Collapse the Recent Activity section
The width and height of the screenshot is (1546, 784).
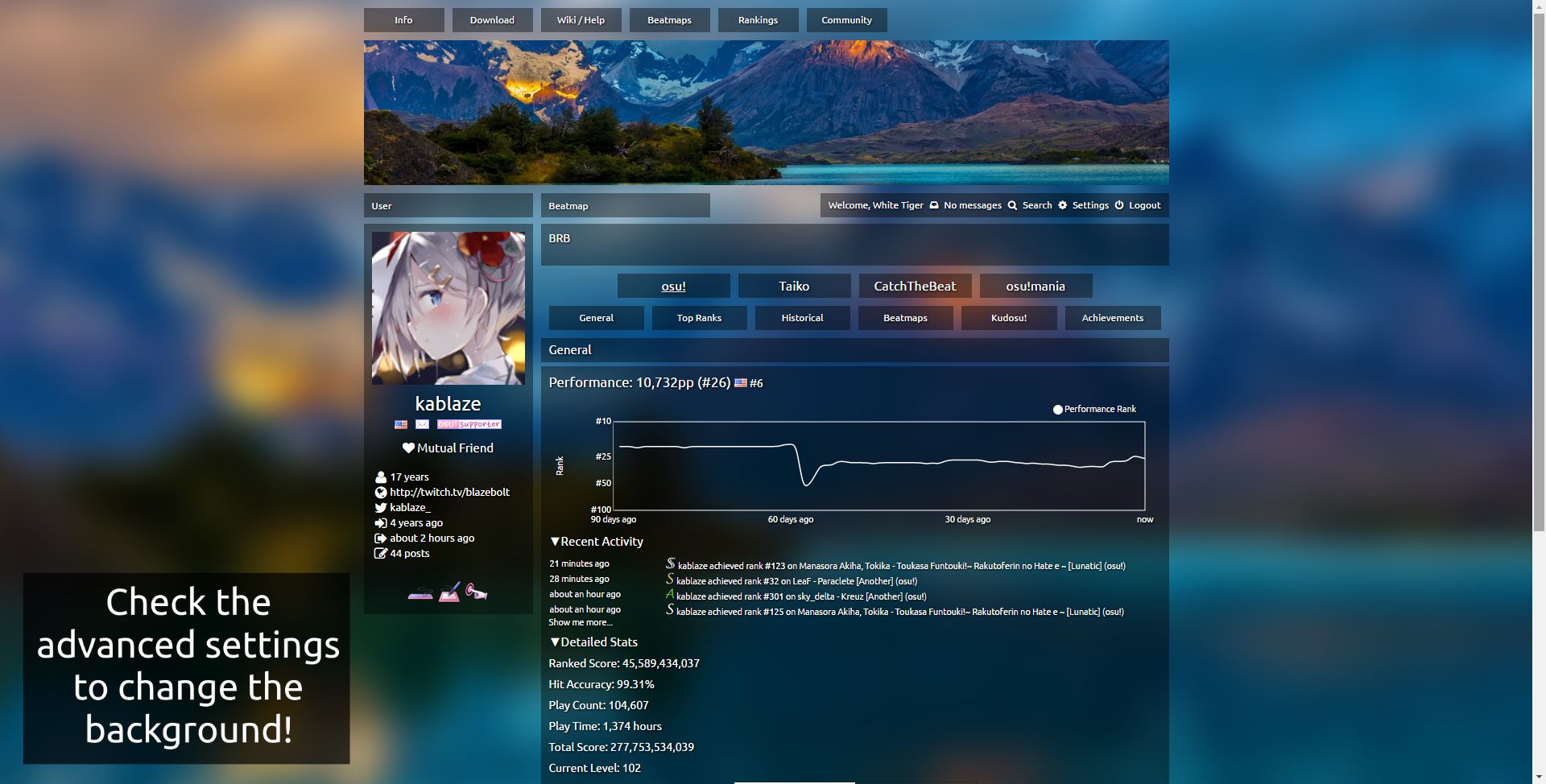[596, 542]
